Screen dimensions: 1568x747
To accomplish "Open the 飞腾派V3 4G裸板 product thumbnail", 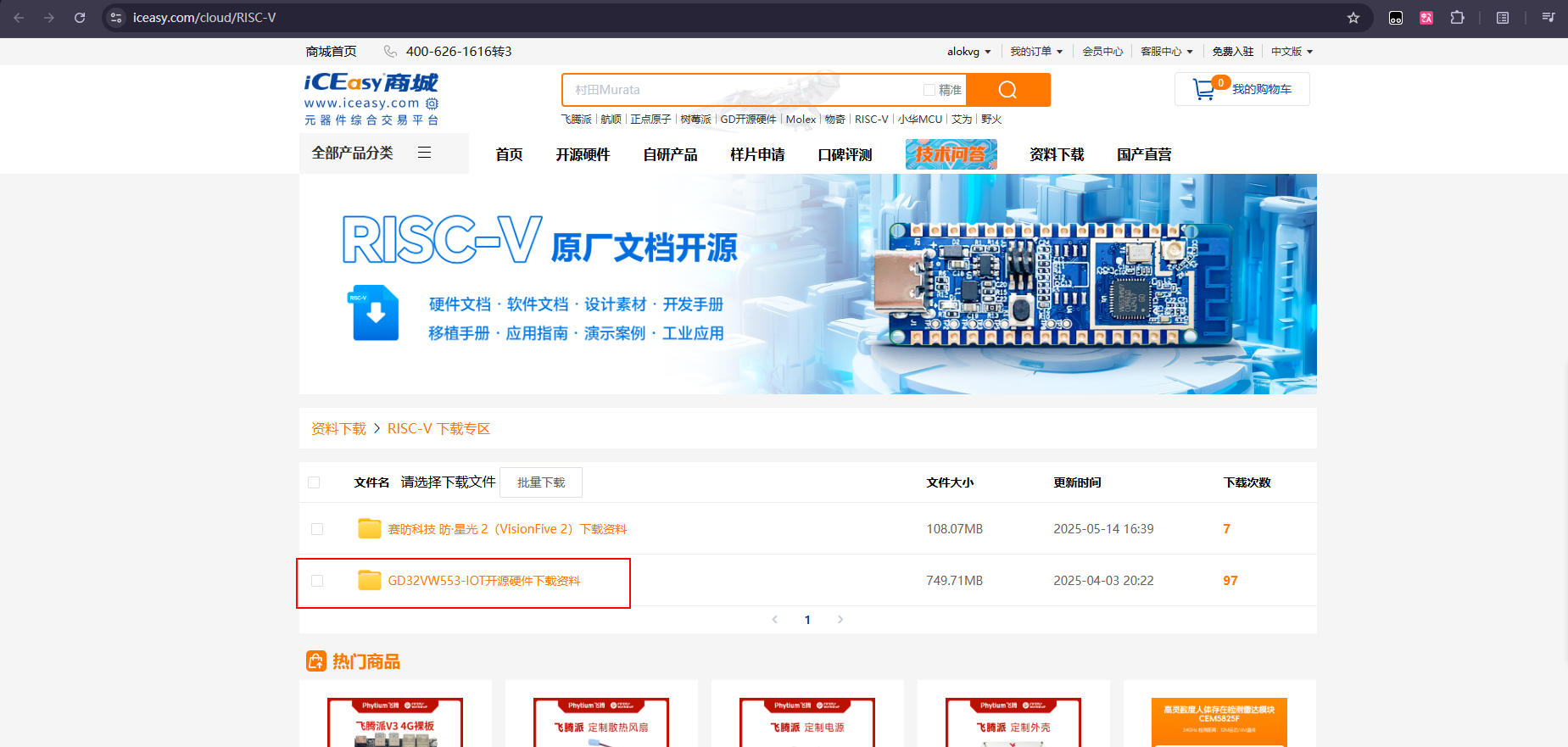I will point(395,722).
